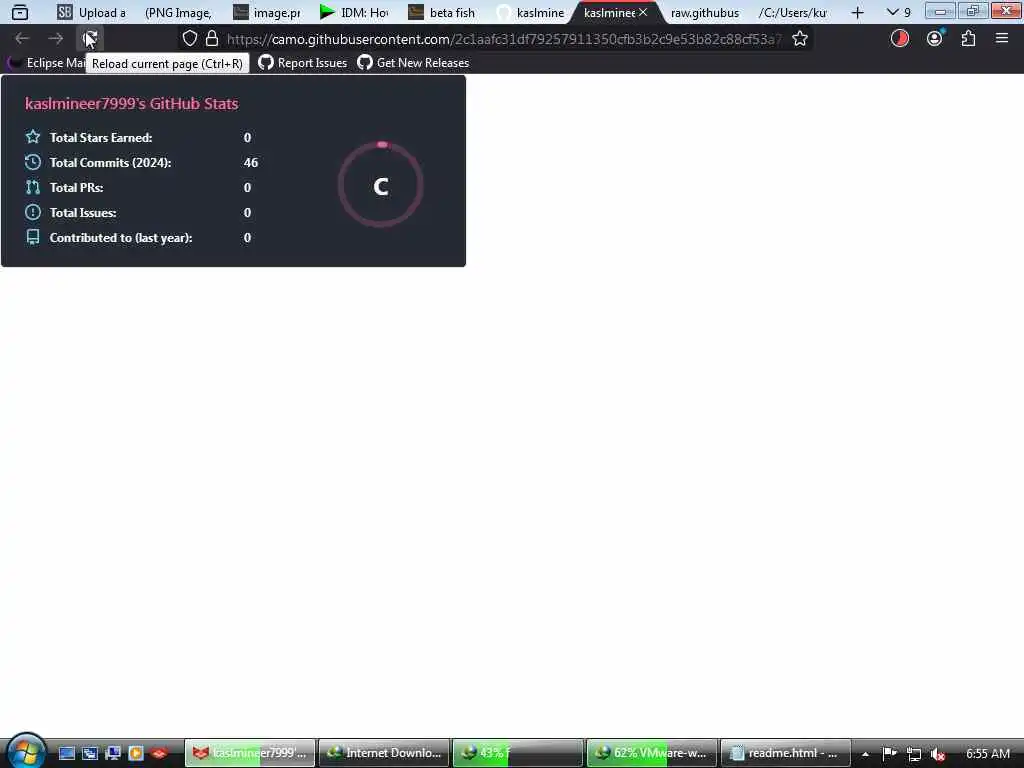This screenshot has width=1024, height=768.
Task: Click the C rank circle
Action: [x=381, y=185]
